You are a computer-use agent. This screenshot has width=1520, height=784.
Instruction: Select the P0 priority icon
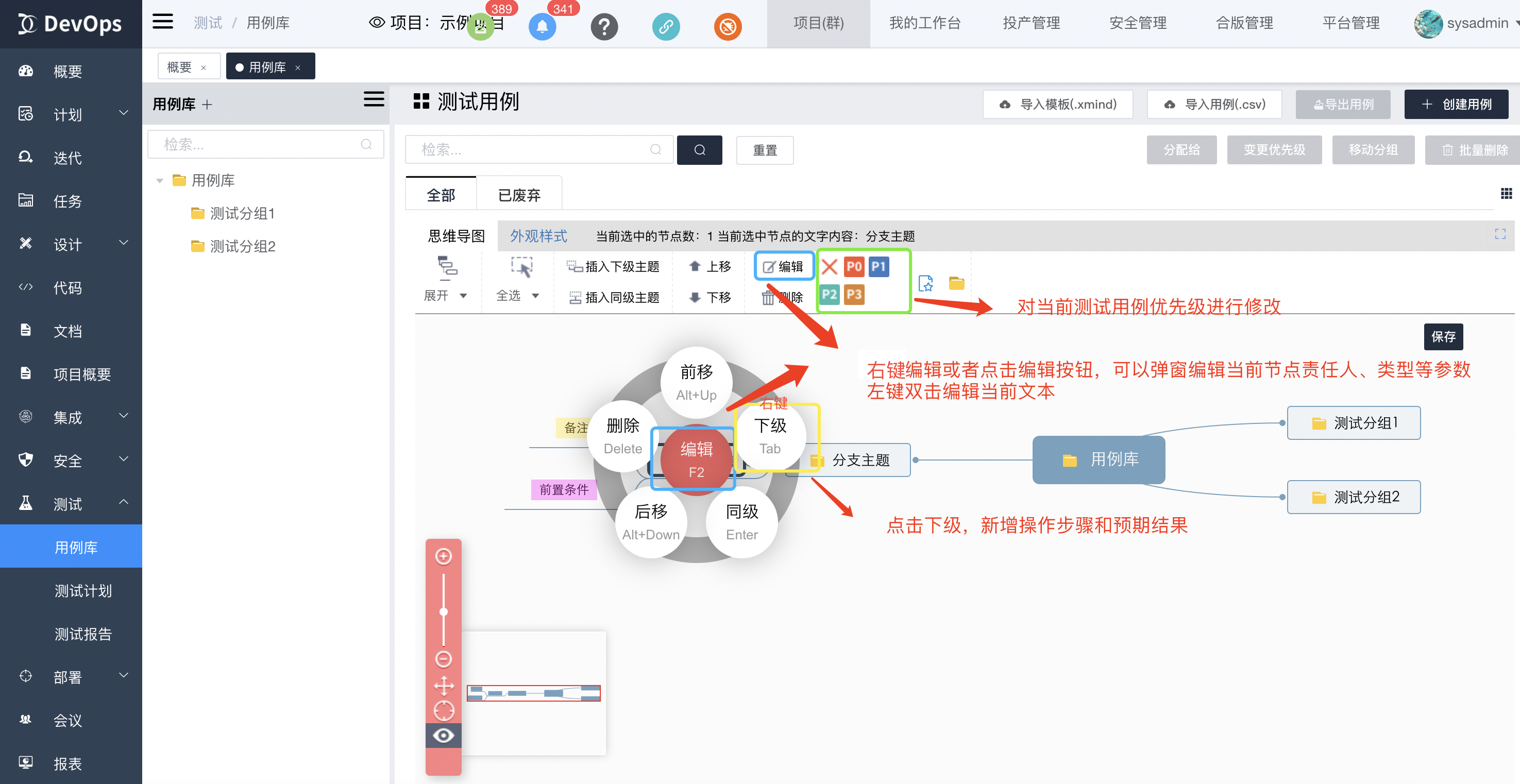(x=853, y=267)
